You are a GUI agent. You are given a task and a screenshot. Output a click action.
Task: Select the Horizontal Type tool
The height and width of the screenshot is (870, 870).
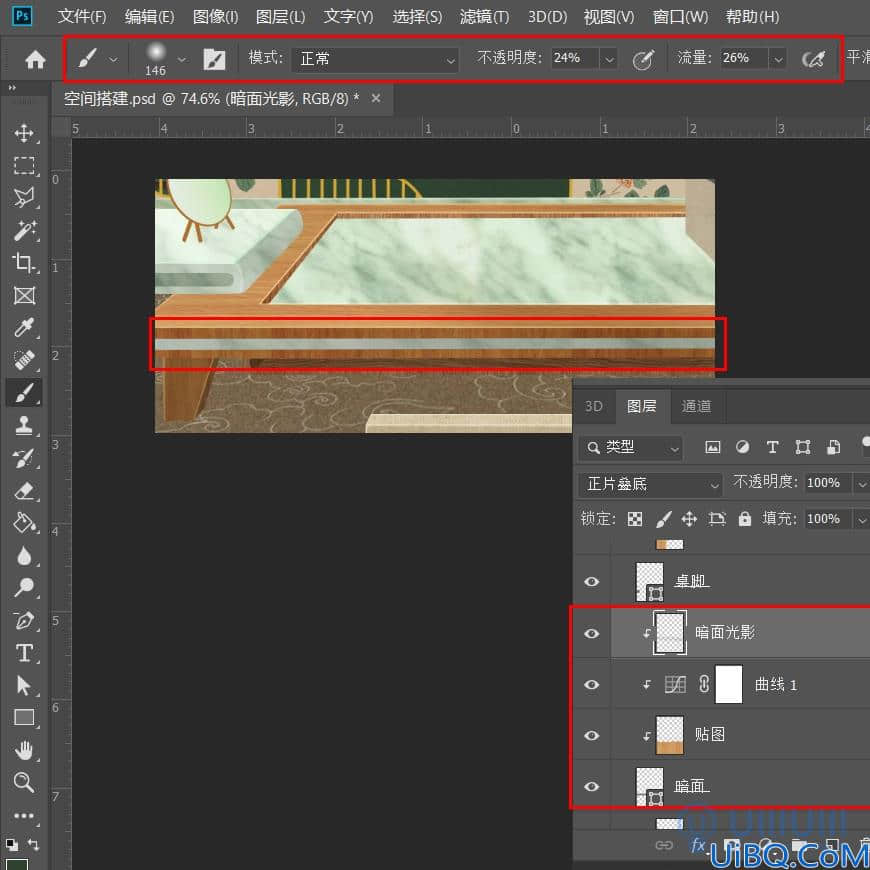pyautogui.click(x=24, y=653)
